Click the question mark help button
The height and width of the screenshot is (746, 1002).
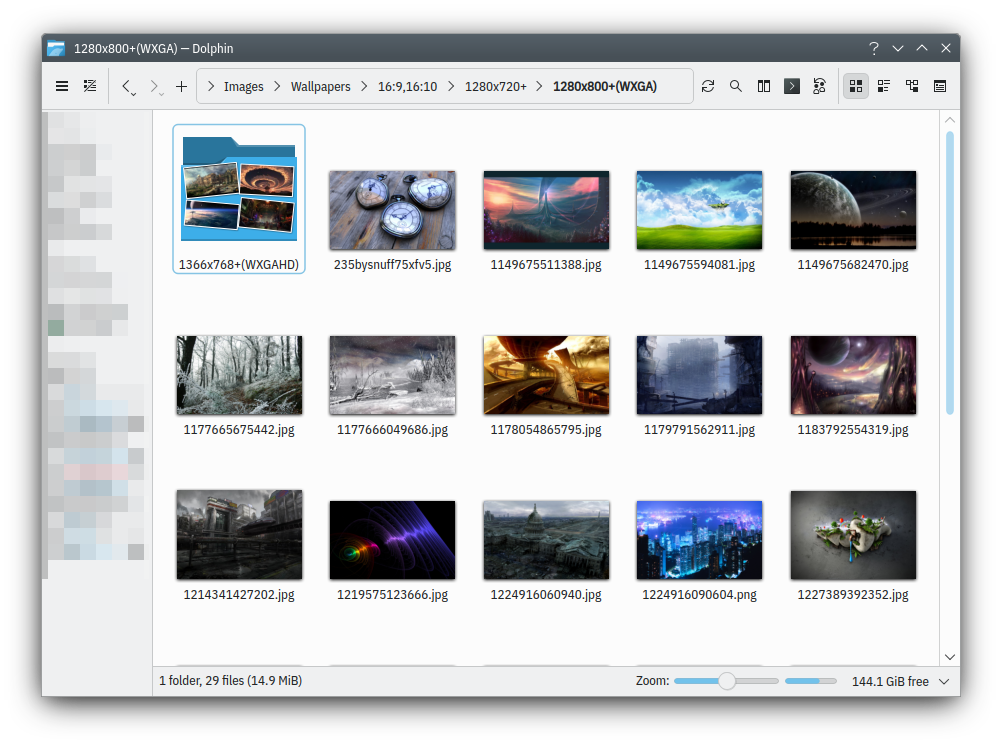pyautogui.click(x=874, y=49)
